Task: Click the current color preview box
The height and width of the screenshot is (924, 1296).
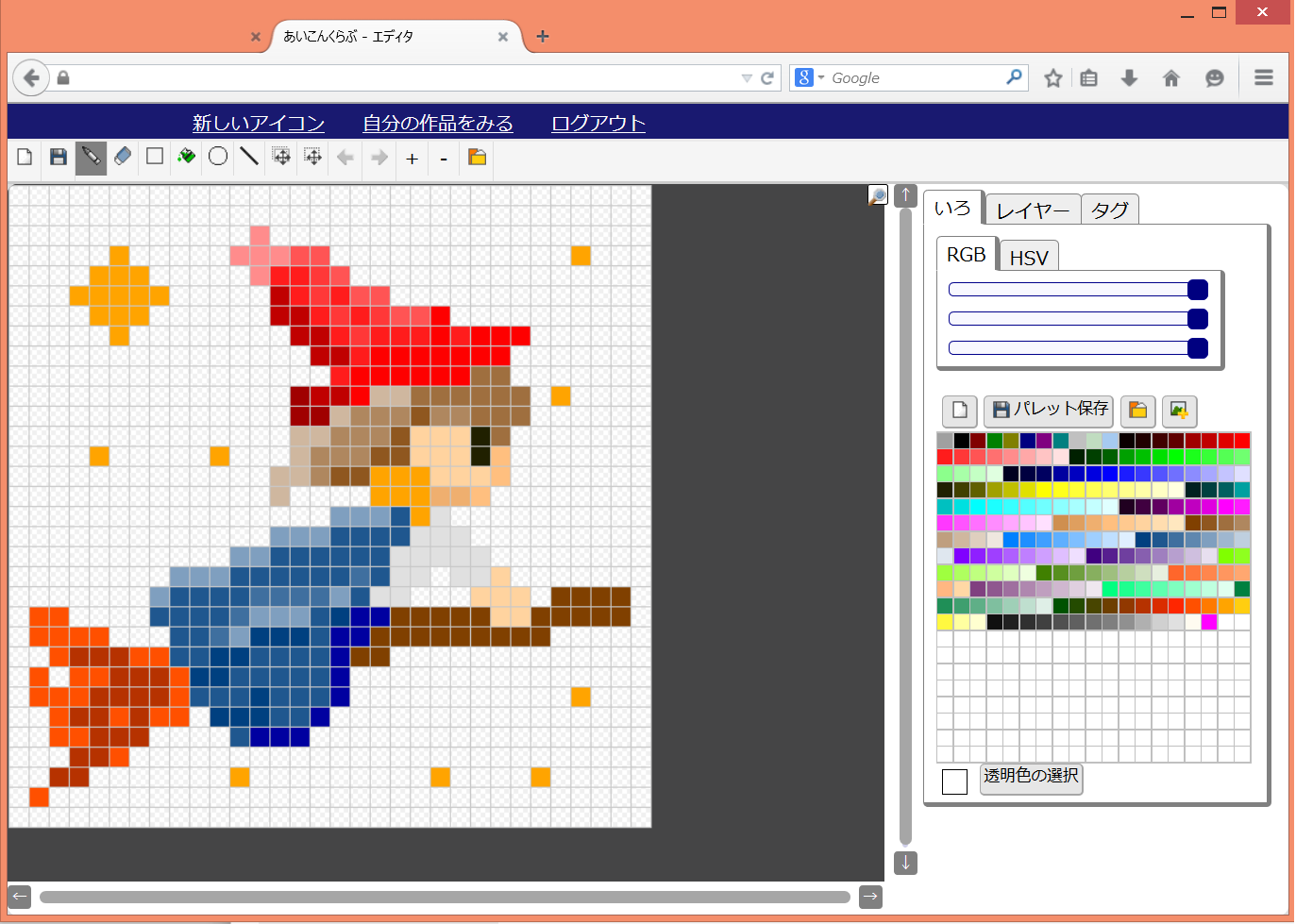Action: point(955,781)
